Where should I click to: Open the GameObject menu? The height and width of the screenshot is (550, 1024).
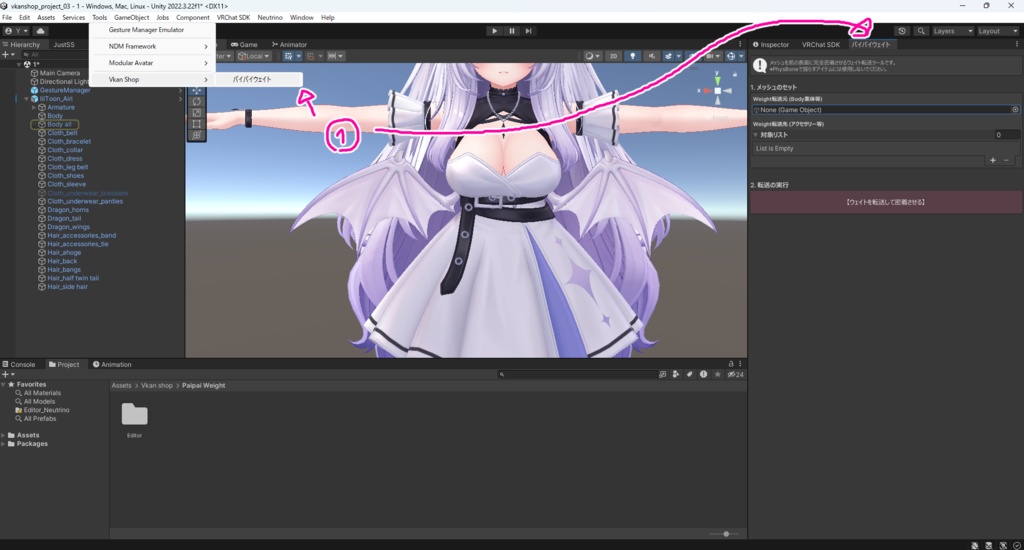(x=131, y=18)
